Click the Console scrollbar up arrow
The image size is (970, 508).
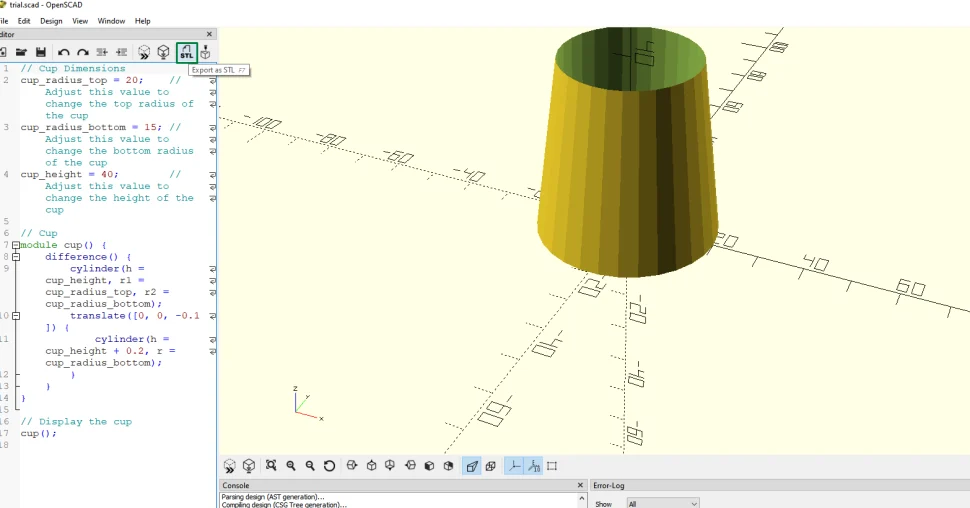tap(582, 497)
